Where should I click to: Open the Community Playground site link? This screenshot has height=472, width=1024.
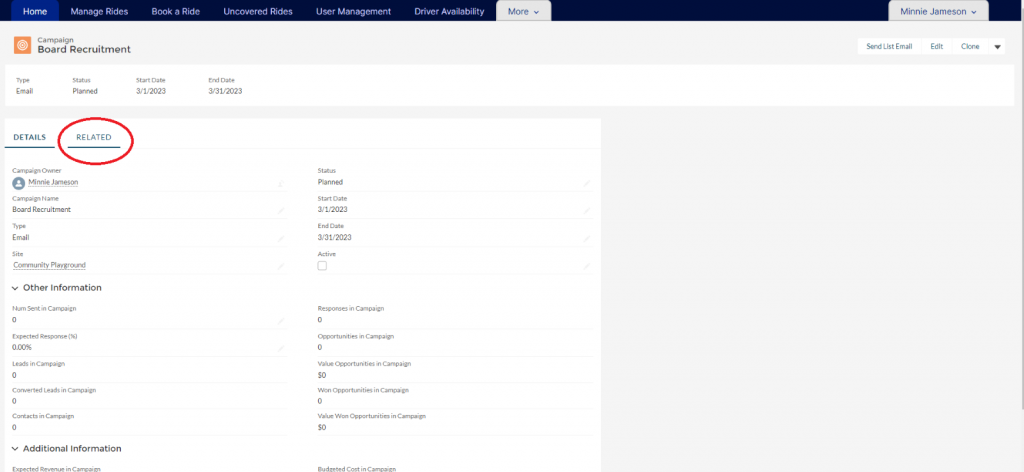pos(49,265)
